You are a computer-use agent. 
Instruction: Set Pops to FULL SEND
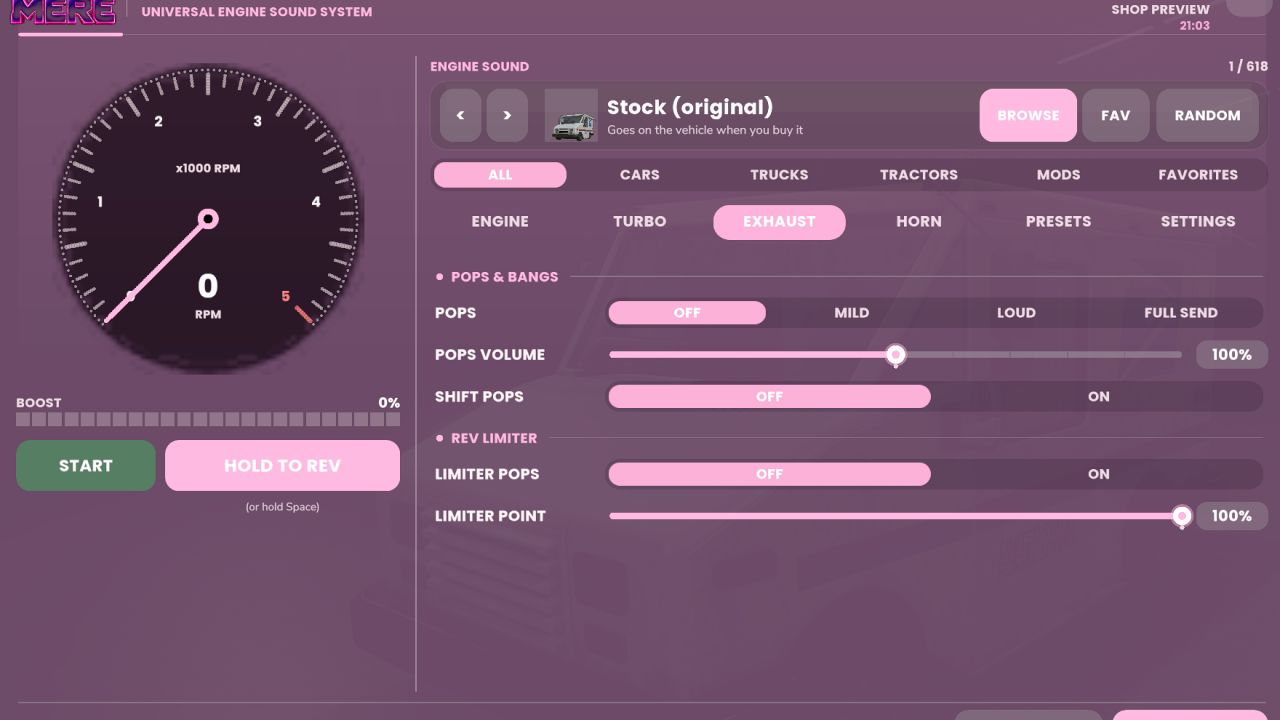click(x=1181, y=313)
